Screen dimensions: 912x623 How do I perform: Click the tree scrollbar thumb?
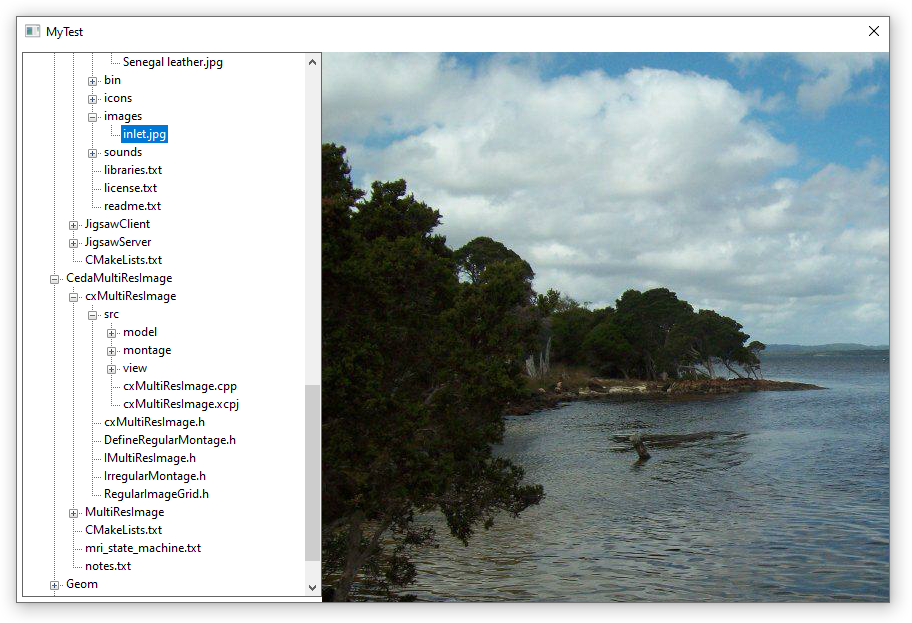[312, 472]
